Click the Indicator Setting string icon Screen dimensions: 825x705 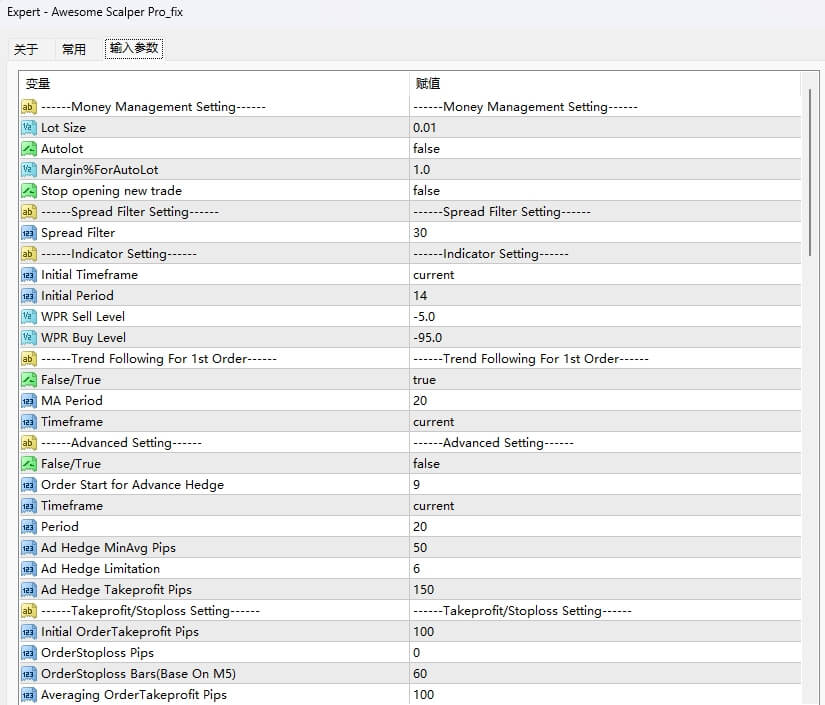coord(28,254)
